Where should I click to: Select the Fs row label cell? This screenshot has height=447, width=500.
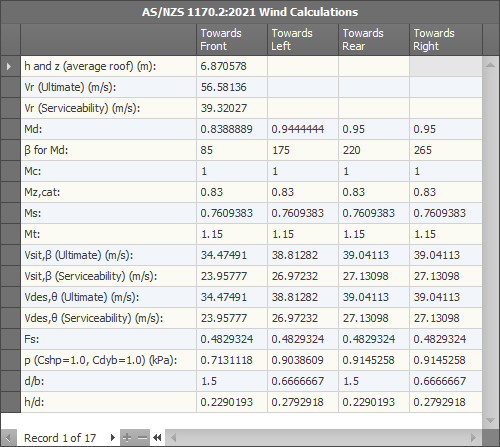(x=109, y=339)
